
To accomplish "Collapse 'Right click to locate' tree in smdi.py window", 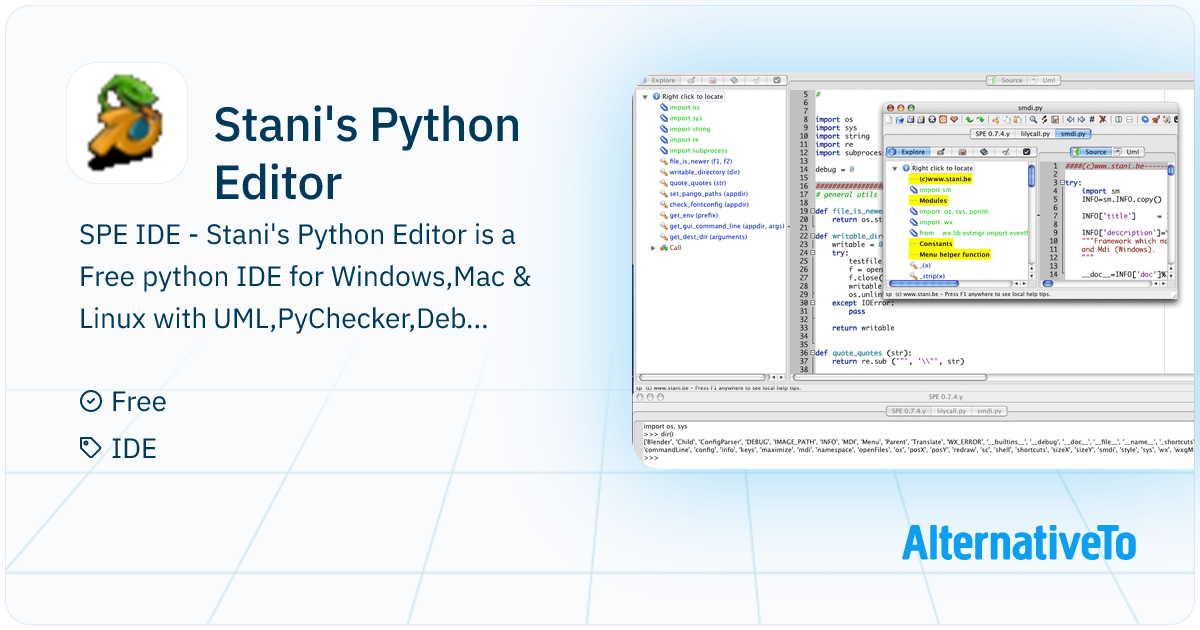I will point(895,168).
